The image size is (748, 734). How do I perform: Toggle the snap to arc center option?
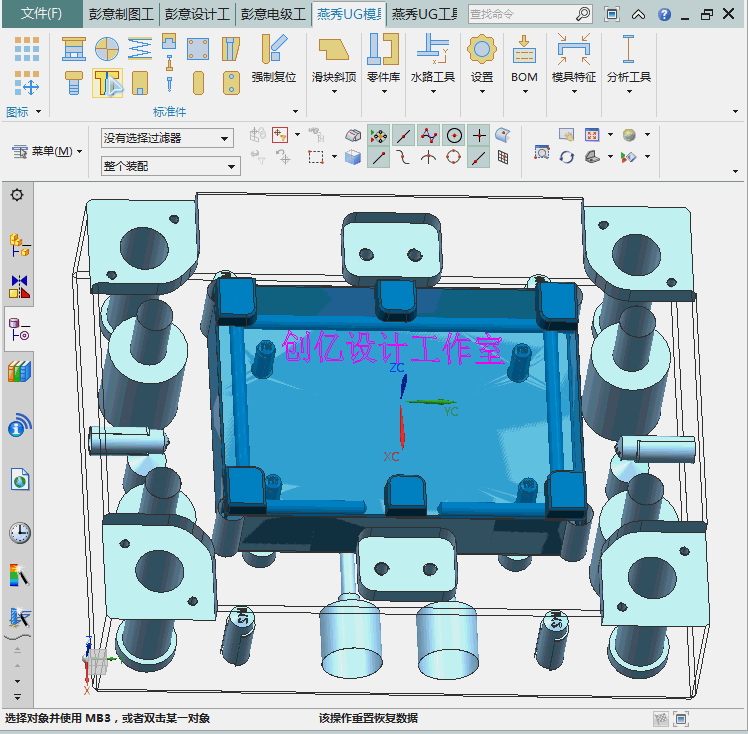pyautogui.click(x=454, y=135)
